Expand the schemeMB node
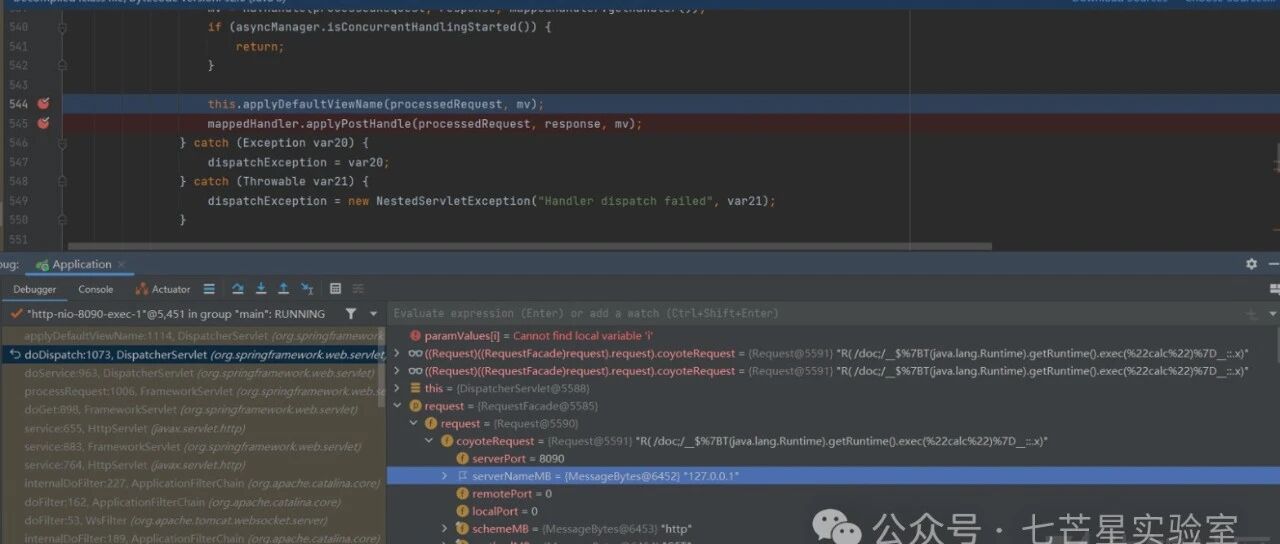 446,528
